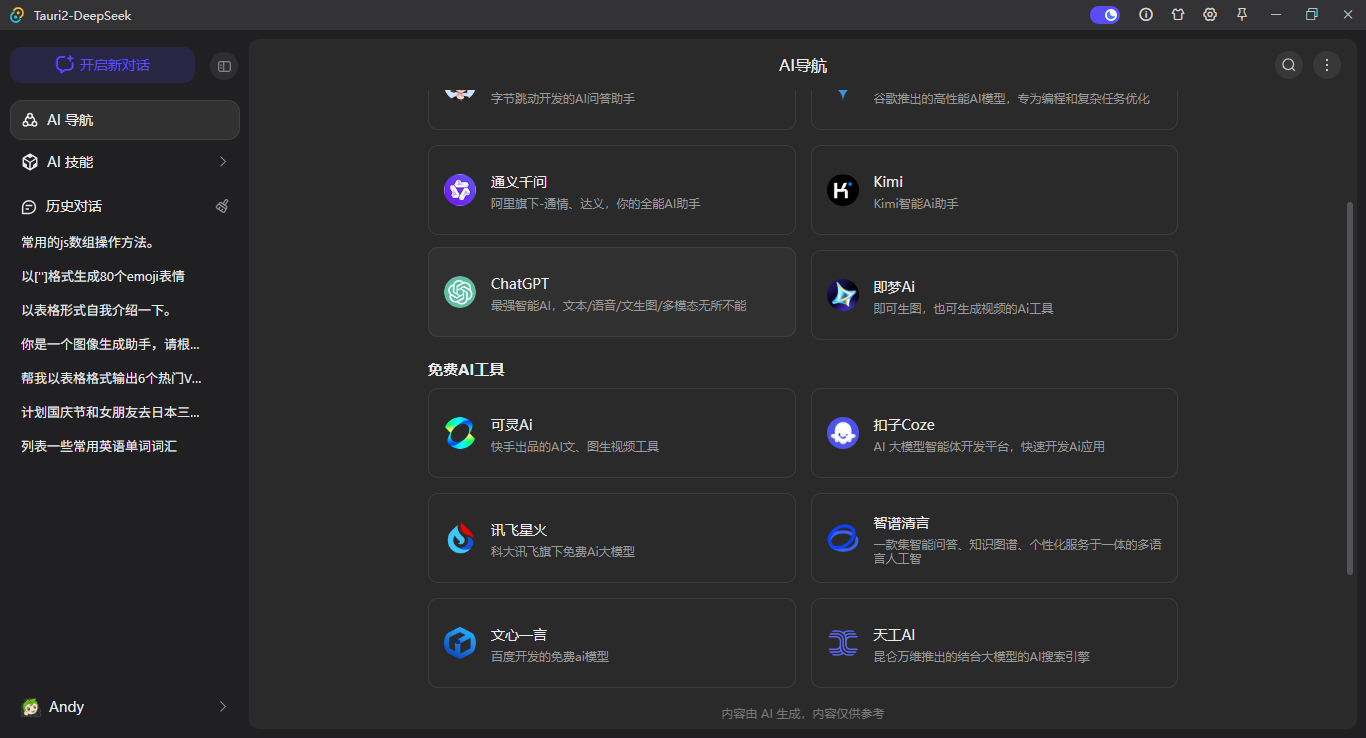The width and height of the screenshot is (1366, 738).
Task: Open the three-dot more options menu
Action: pyautogui.click(x=1327, y=65)
